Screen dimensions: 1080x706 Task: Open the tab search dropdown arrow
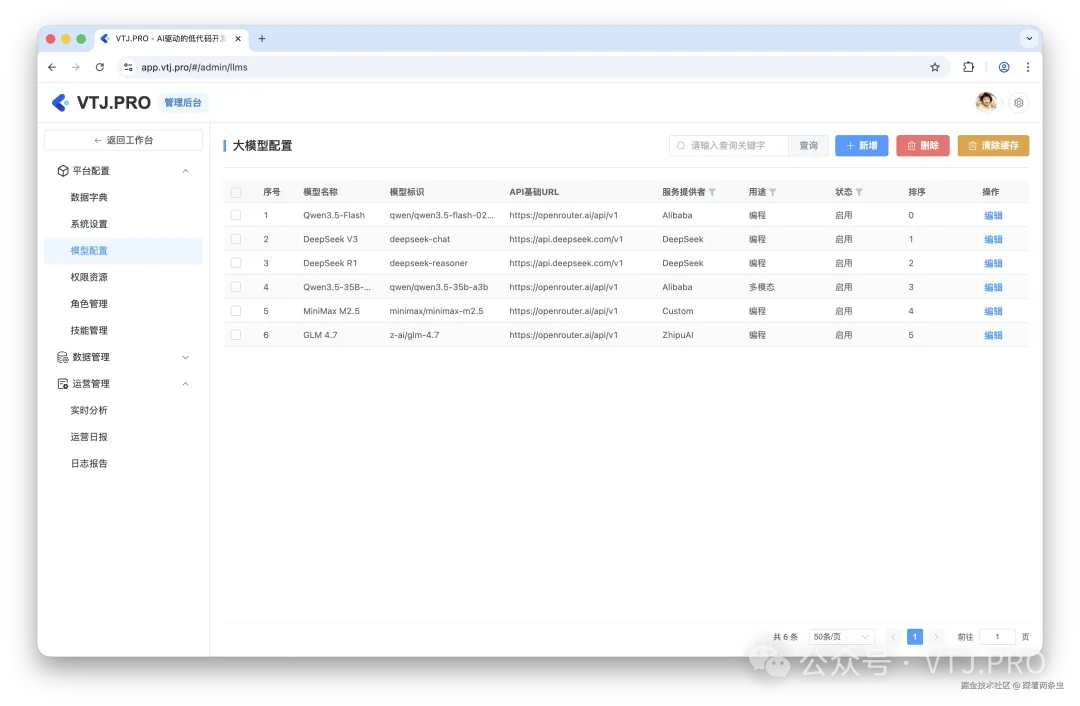click(x=1029, y=39)
